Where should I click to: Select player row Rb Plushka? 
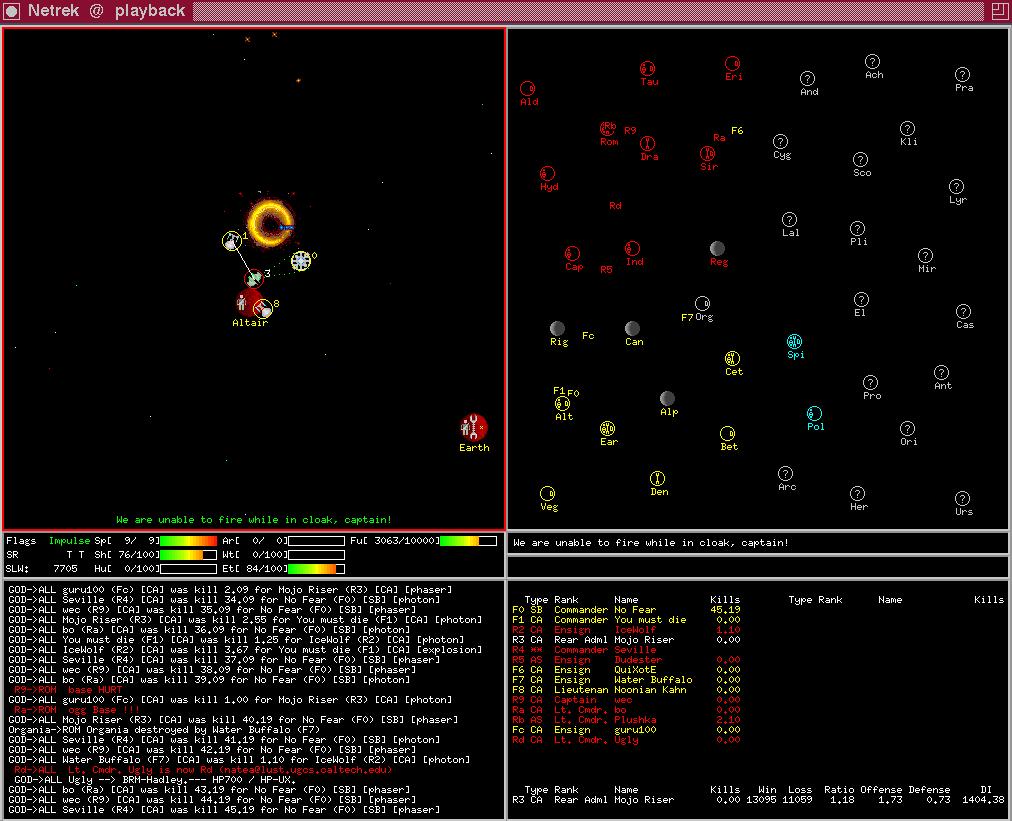(626, 720)
